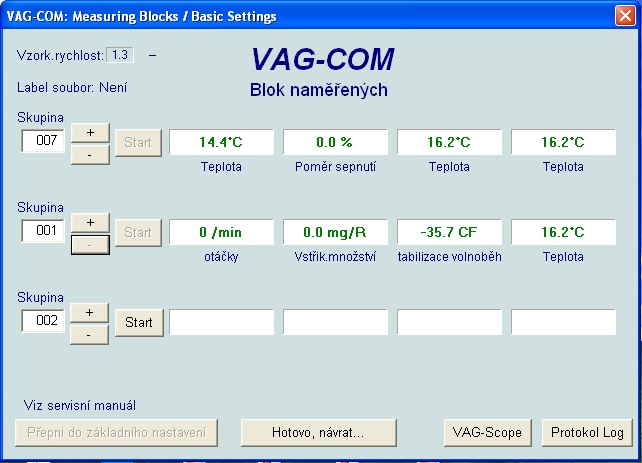Click the 14.4°C temperature value

click(x=222, y=142)
